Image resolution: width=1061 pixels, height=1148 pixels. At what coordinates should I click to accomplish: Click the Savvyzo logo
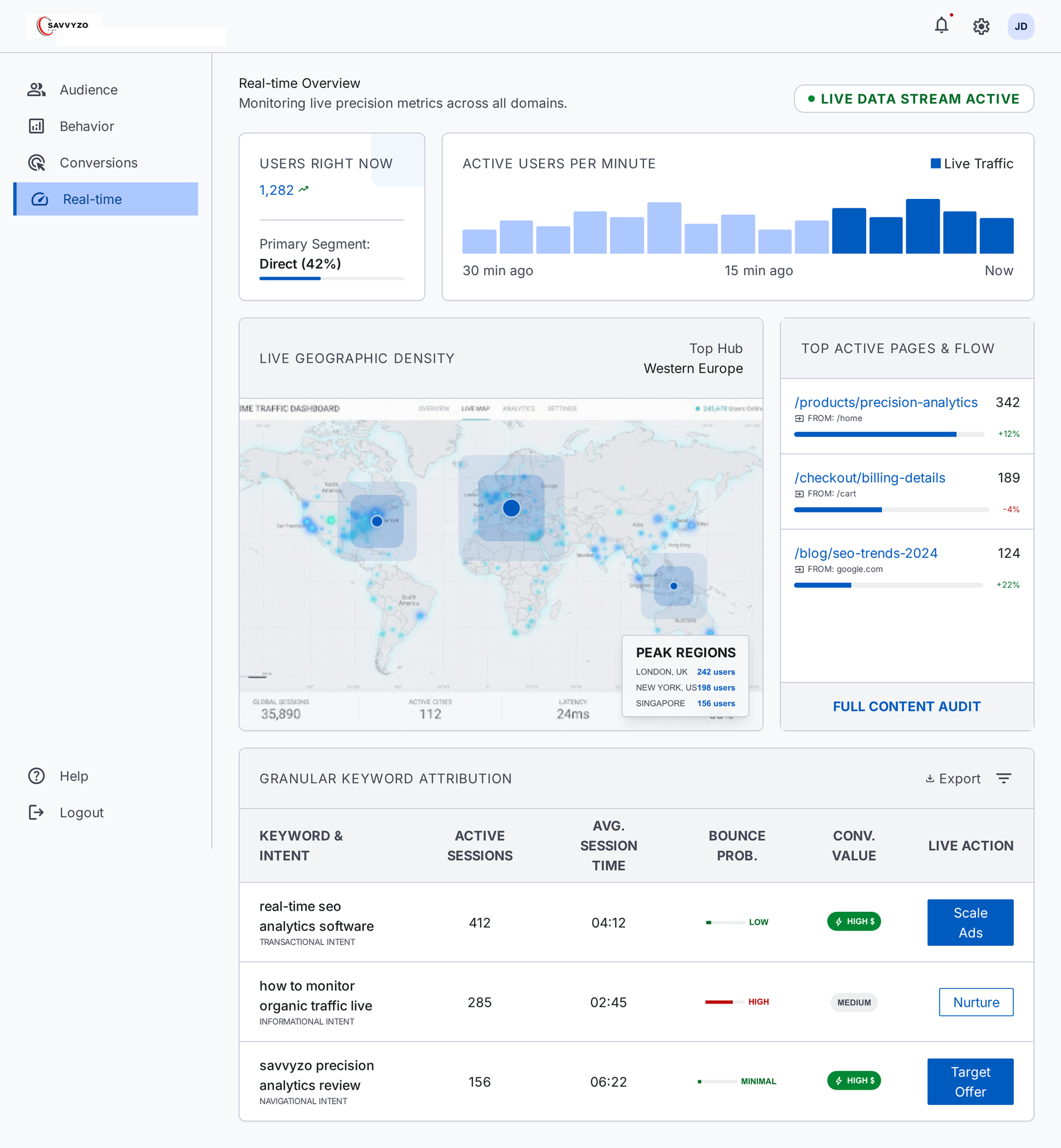[x=64, y=26]
